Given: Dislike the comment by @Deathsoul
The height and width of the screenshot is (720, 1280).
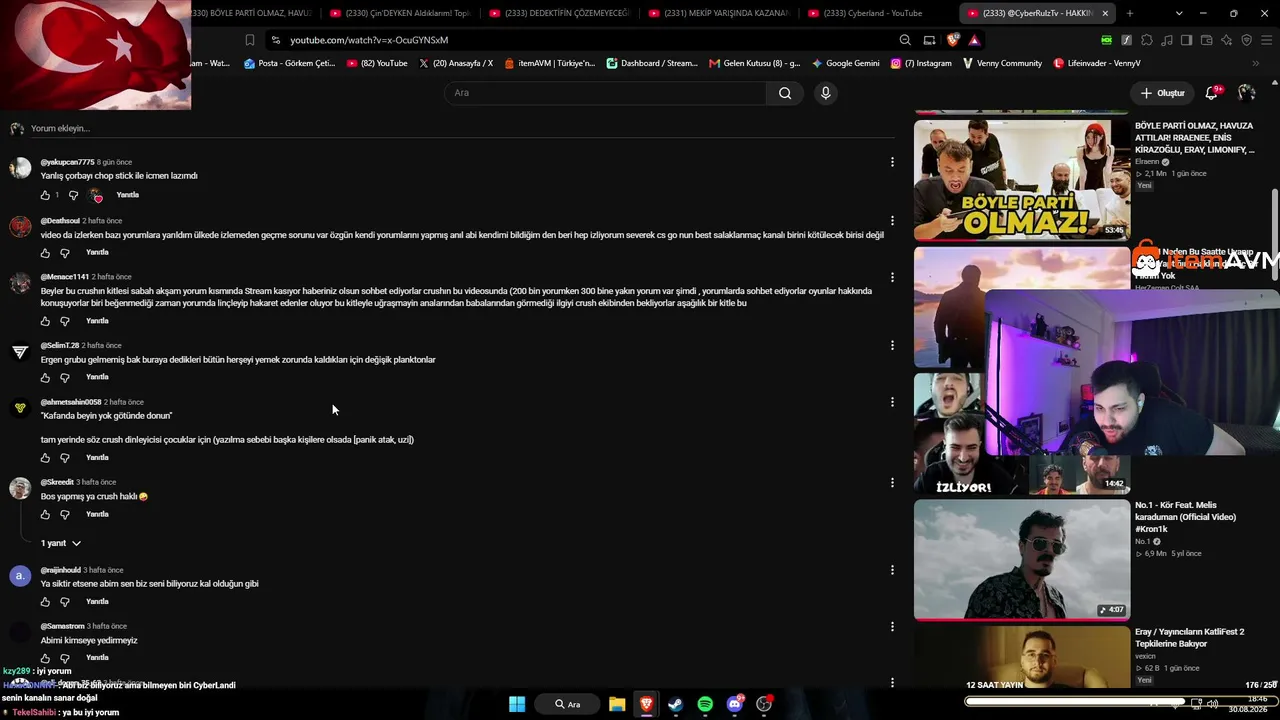Looking at the screenshot, I should (x=65, y=253).
